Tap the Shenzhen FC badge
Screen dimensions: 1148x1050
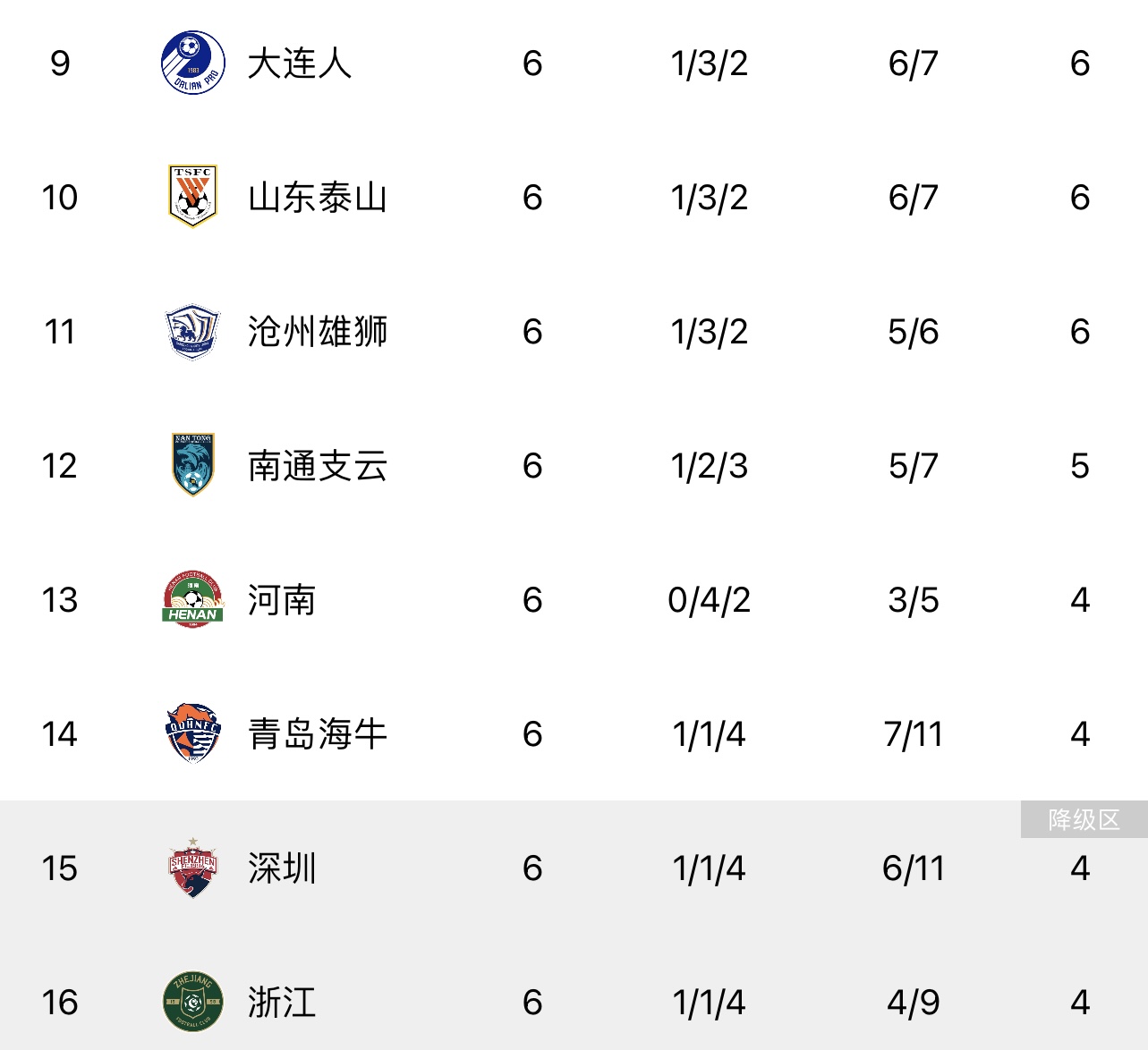[x=192, y=868]
